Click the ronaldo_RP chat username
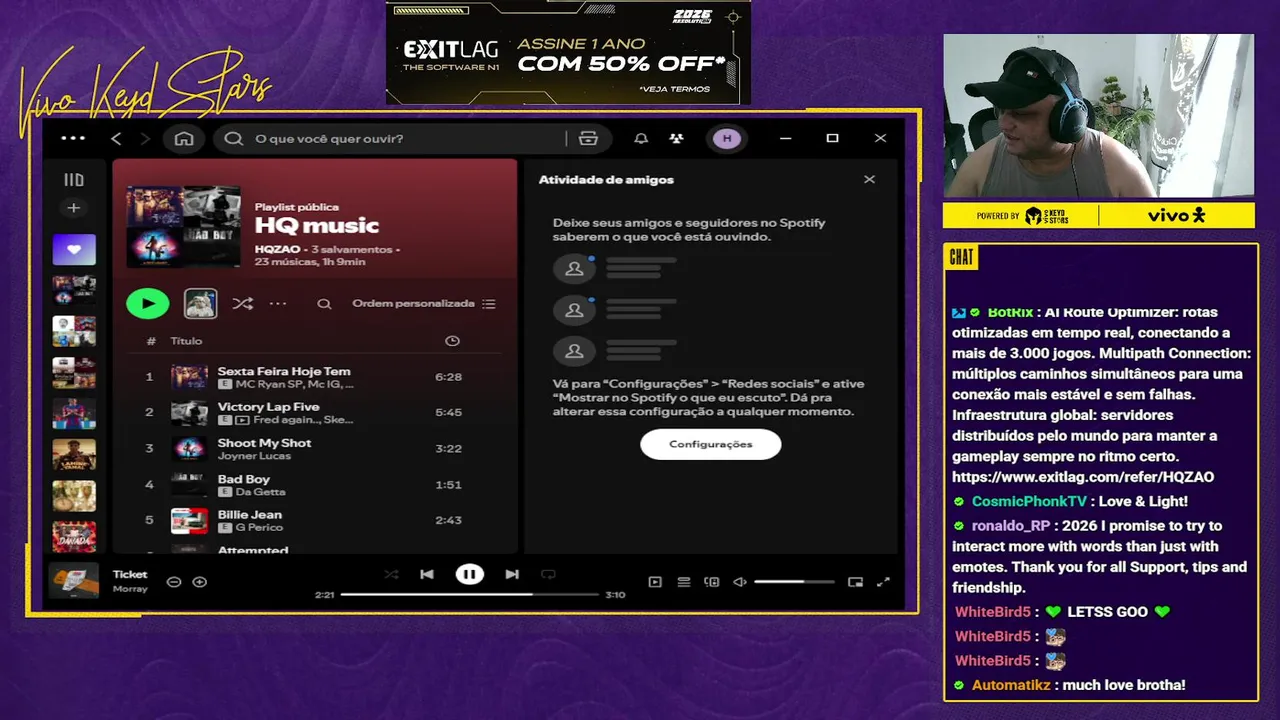 point(1011,525)
